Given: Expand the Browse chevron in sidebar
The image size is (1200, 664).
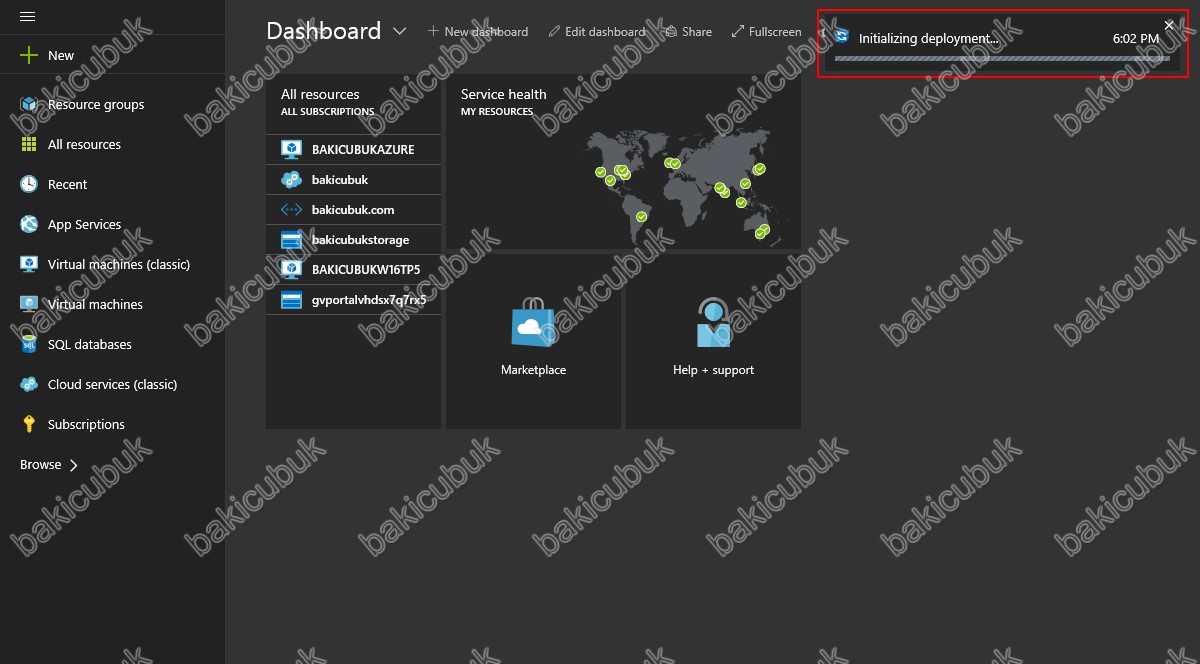Looking at the screenshot, I should coord(74,465).
